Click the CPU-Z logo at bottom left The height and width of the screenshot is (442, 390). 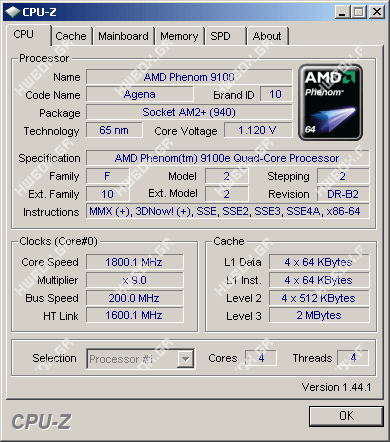tap(42, 422)
